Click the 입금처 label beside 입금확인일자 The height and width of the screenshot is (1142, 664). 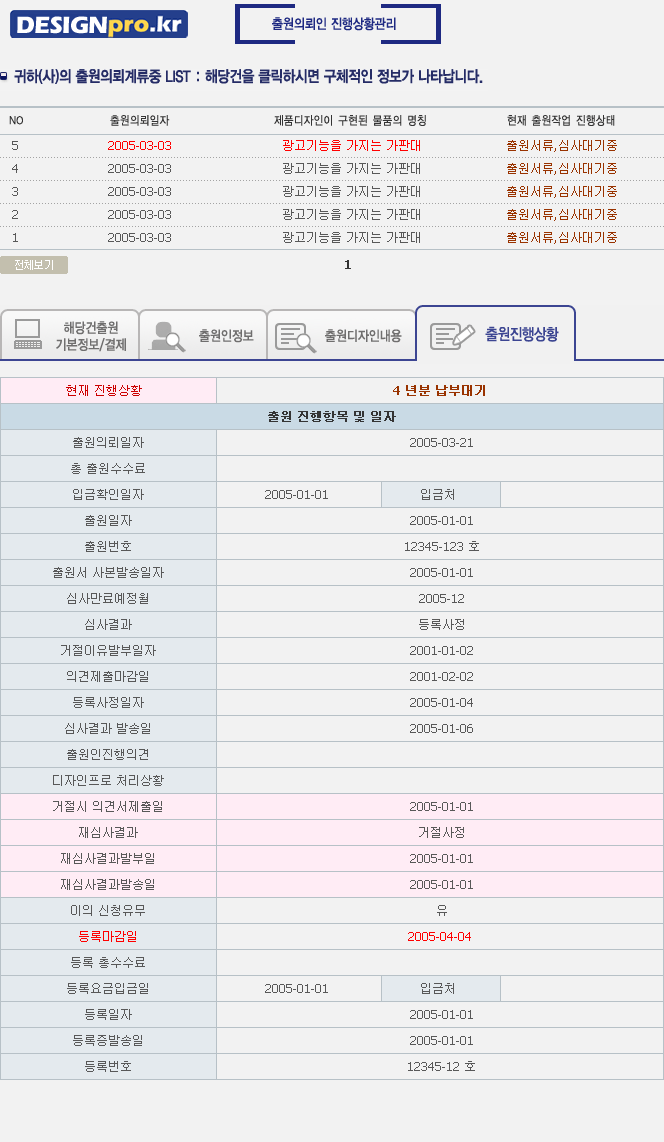tap(438, 495)
